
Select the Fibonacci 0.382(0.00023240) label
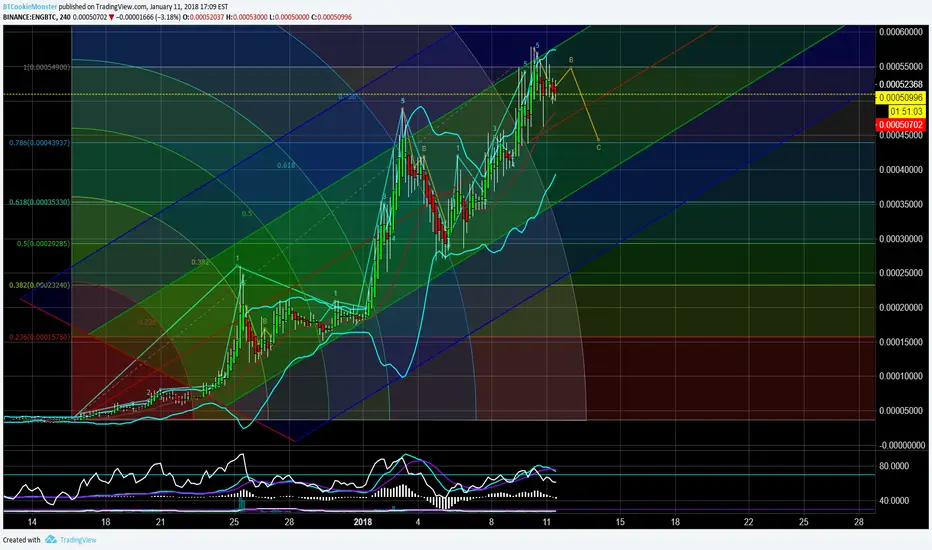(39, 285)
